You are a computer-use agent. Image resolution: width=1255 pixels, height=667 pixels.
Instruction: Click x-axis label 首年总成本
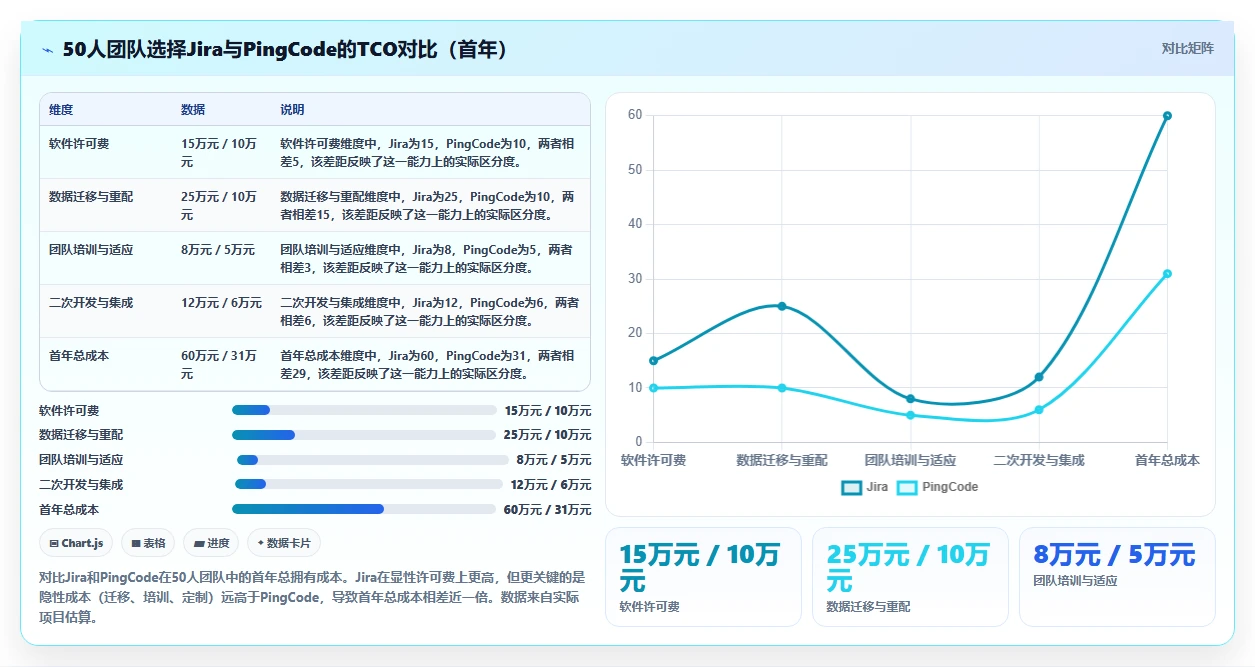point(1167,460)
